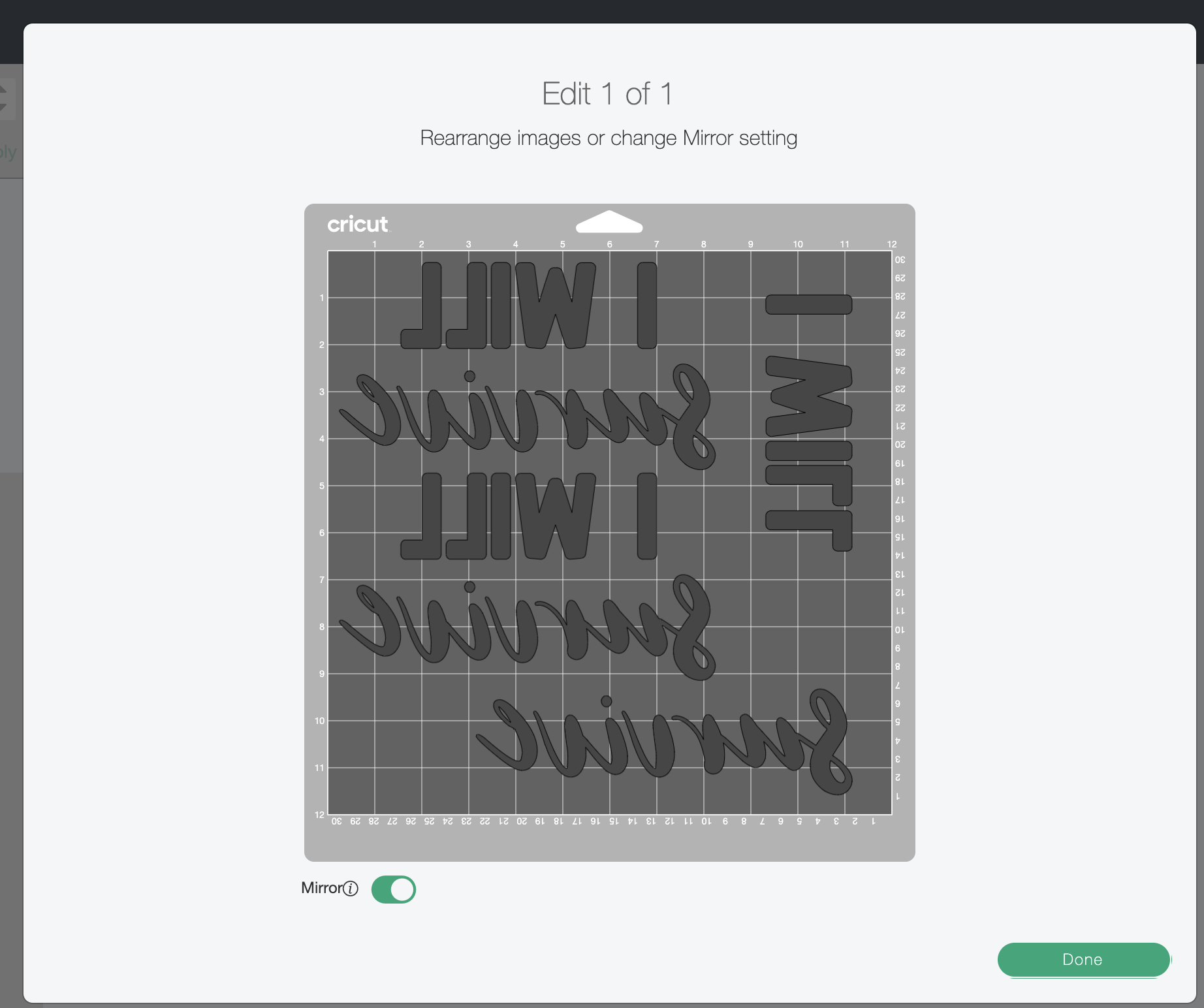This screenshot has width=1204, height=1008.
Task: Open the info icon beside Mirror
Action: 351,889
